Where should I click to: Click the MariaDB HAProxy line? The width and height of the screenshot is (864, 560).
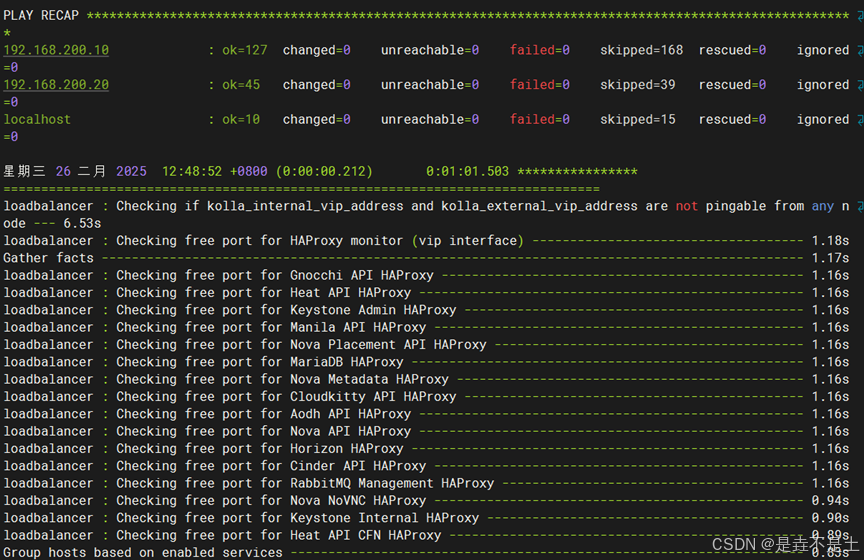click(426, 362)
